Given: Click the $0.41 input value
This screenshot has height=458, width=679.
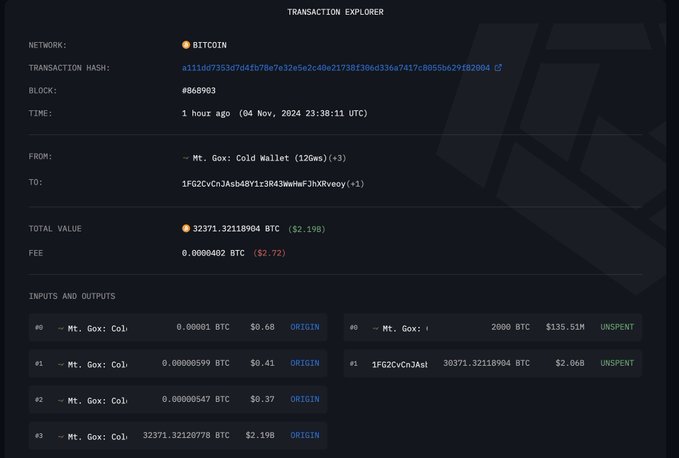Looking at the screenshot, I should point(262,363).
